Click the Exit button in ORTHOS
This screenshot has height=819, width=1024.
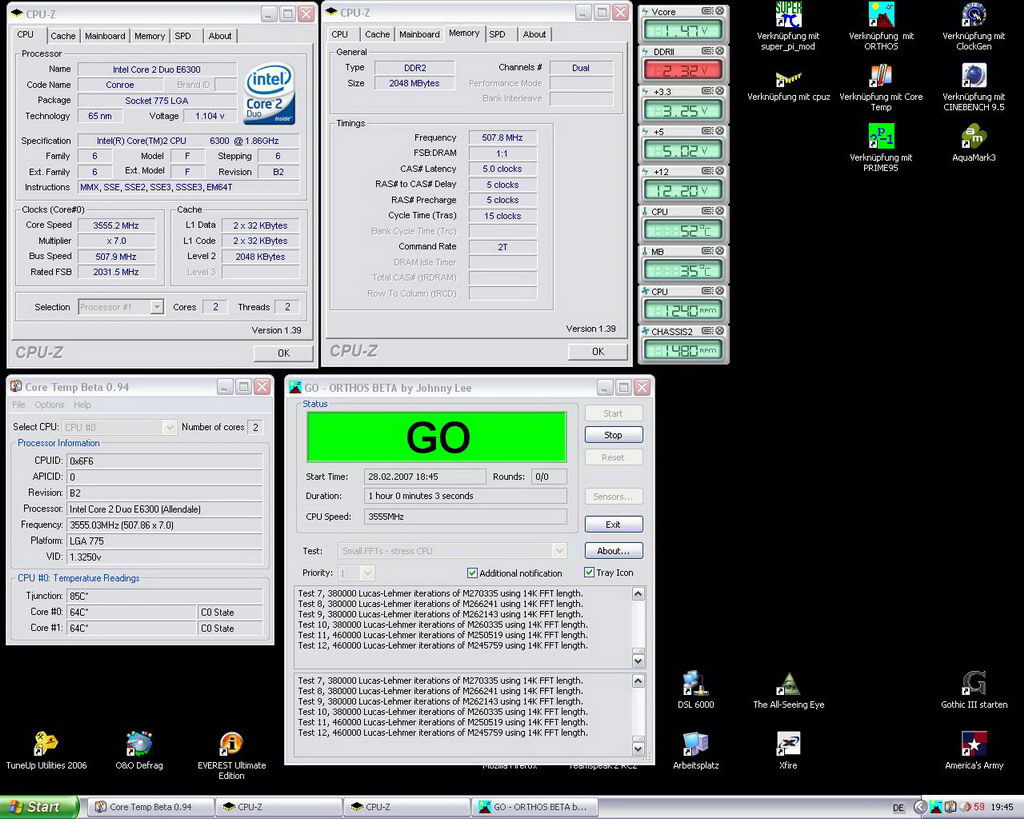click(613, 524)
